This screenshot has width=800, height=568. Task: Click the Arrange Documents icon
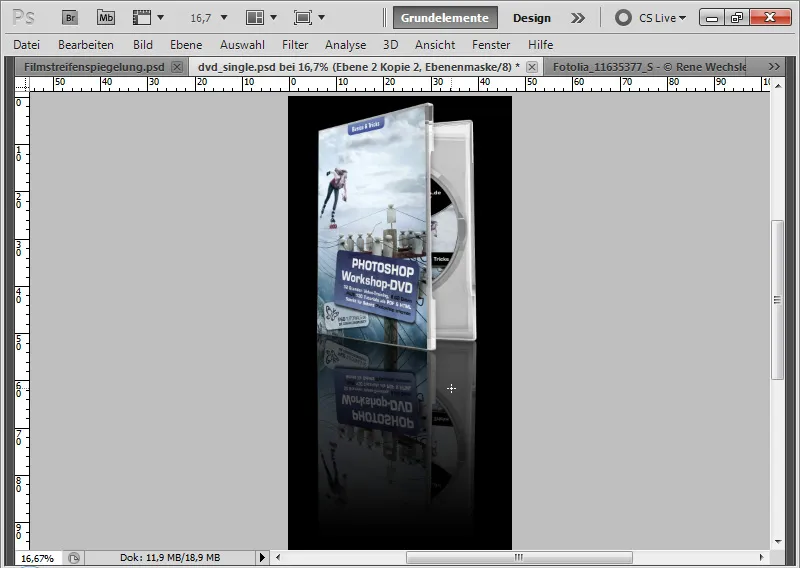(255, 18)
